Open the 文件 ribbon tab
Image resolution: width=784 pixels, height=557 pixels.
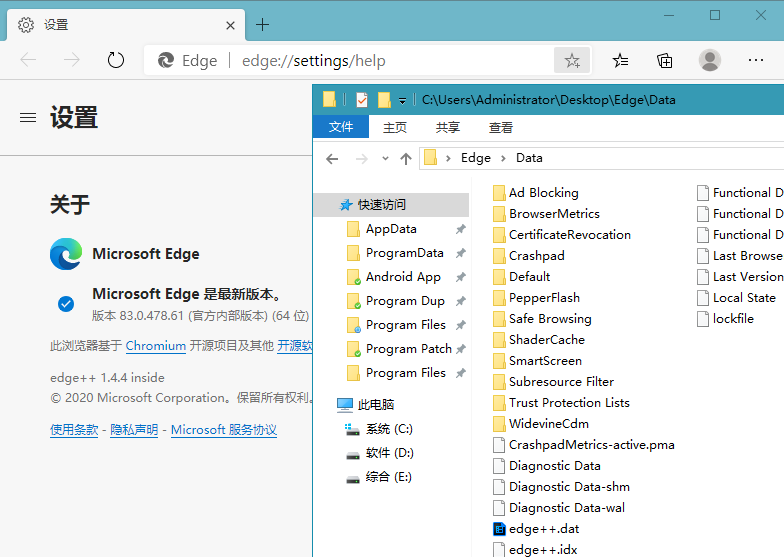[x=341, y=127]
